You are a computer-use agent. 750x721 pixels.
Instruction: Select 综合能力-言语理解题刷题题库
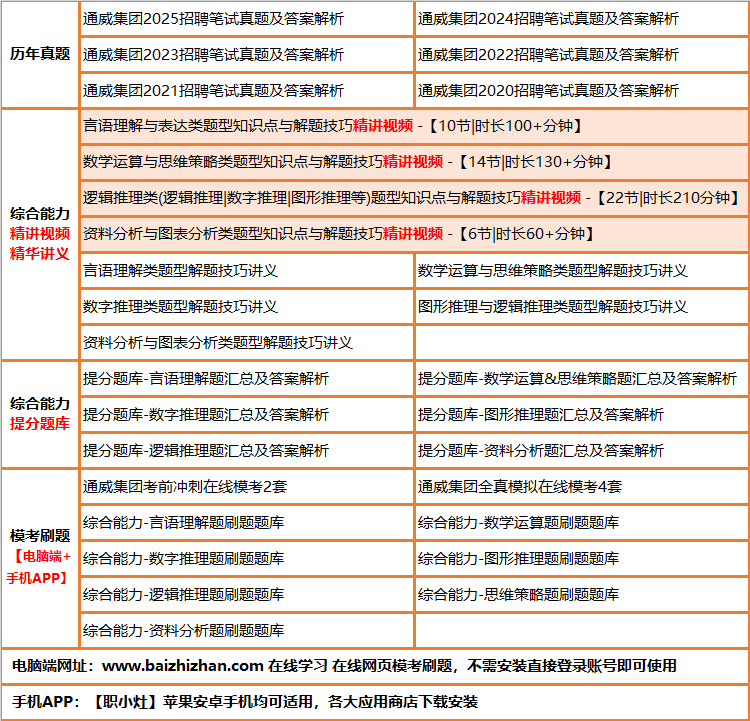[x=247, y=522]
